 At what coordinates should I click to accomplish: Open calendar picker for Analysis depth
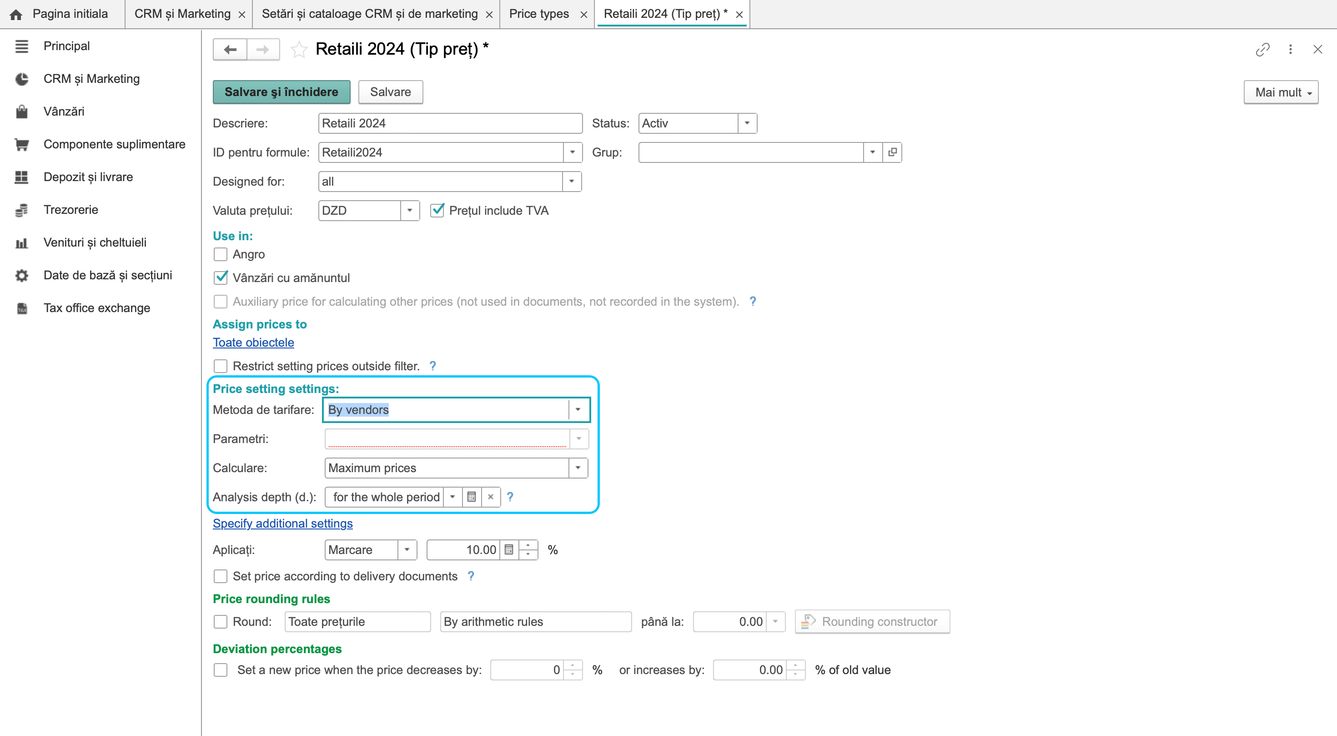472,497
